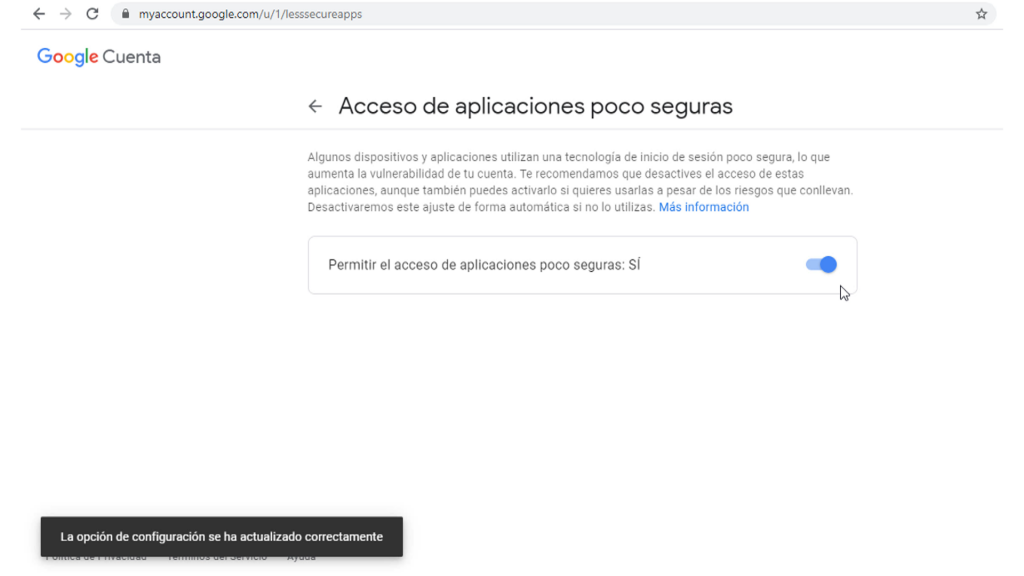Click the 'Cuenta' word beside the Google logo
This screenshot has height=576, width=1024.
pyautogui.click(x=132, y=57)
